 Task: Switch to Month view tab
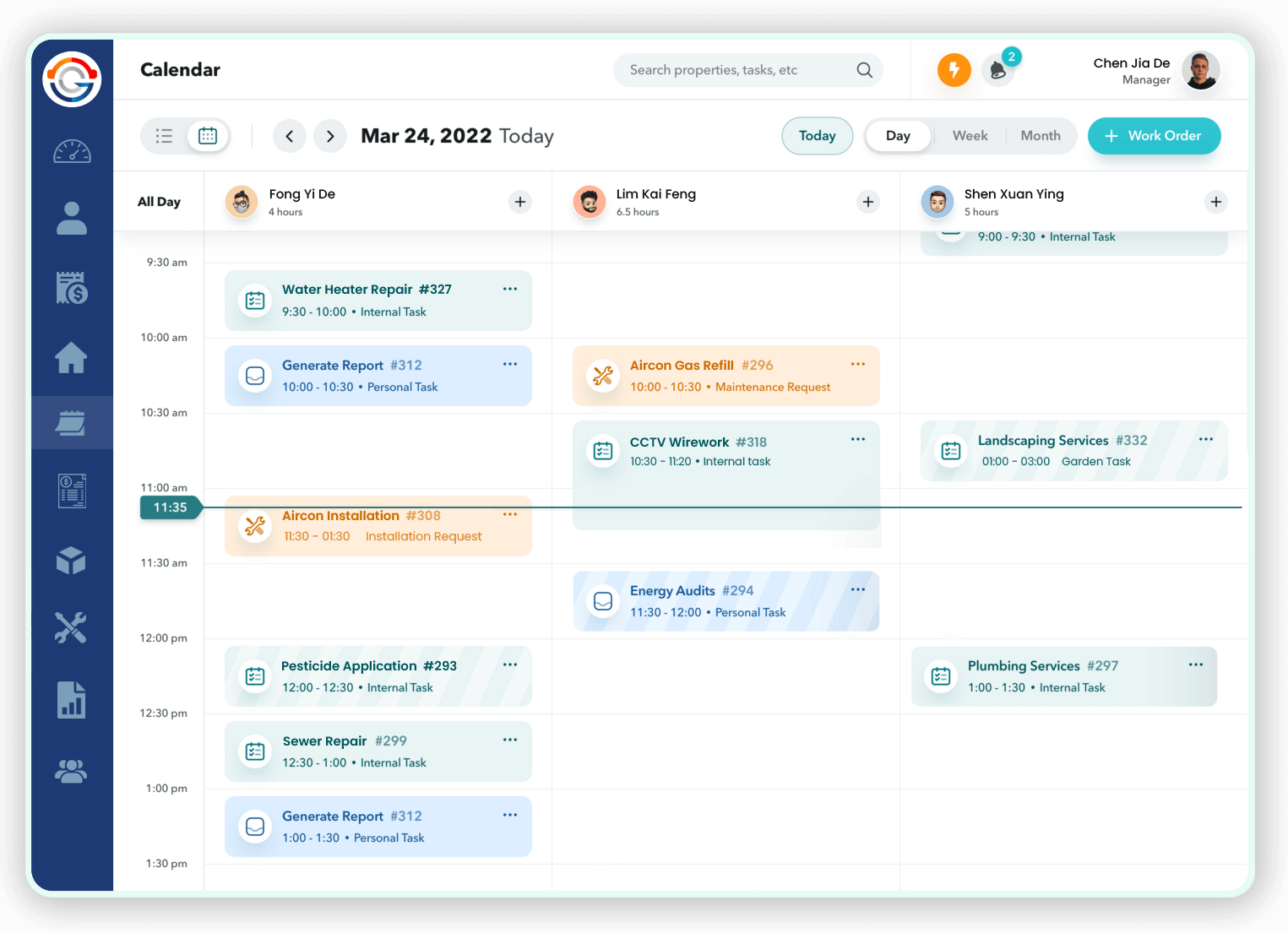pyautogui.click(x=1040, y=136)
